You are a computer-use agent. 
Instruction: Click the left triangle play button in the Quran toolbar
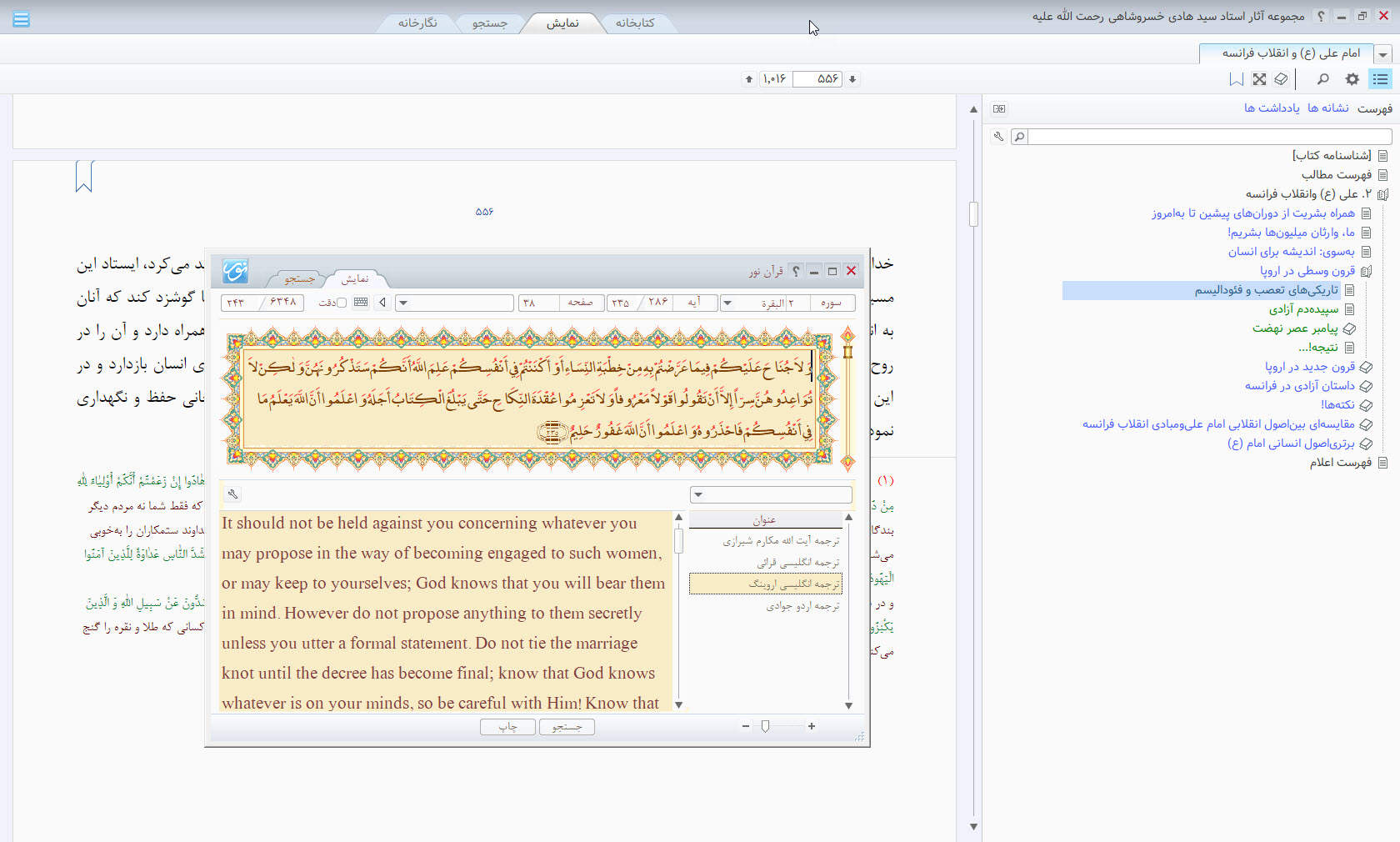[382, 303]
